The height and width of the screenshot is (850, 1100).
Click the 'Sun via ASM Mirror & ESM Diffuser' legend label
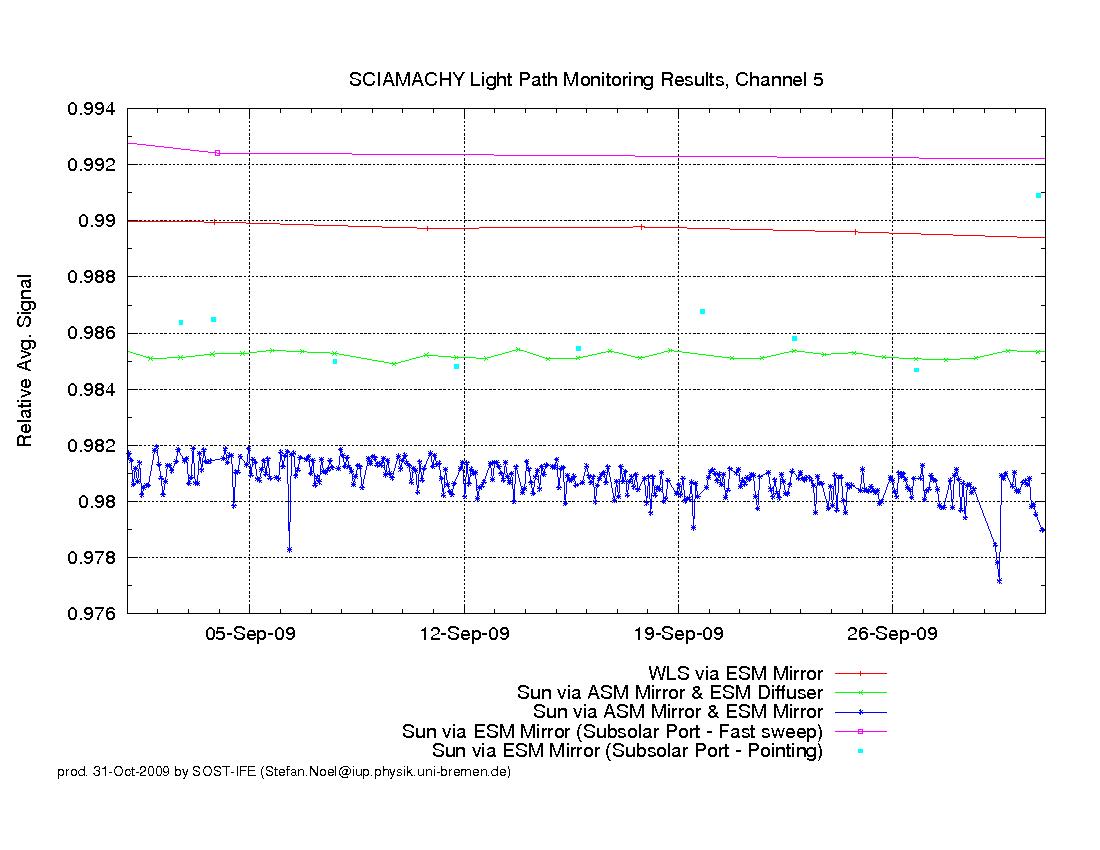point(670,693)
